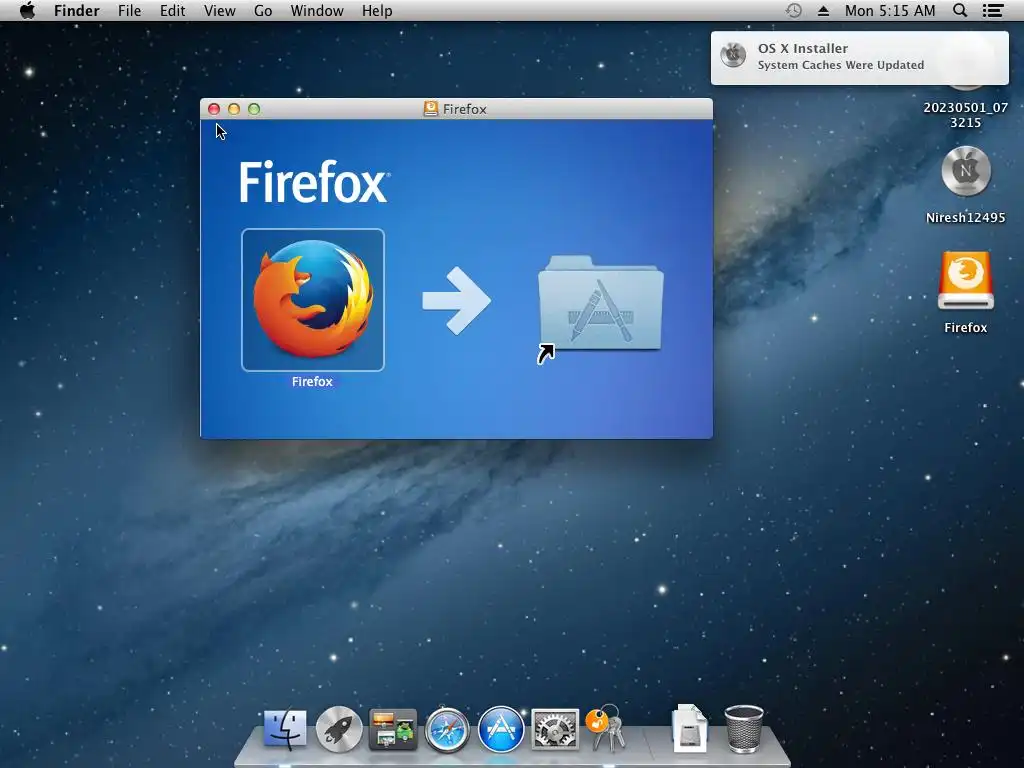Zoom the Firefox window with green button
1024x768 pixels.
pos(254,109)
